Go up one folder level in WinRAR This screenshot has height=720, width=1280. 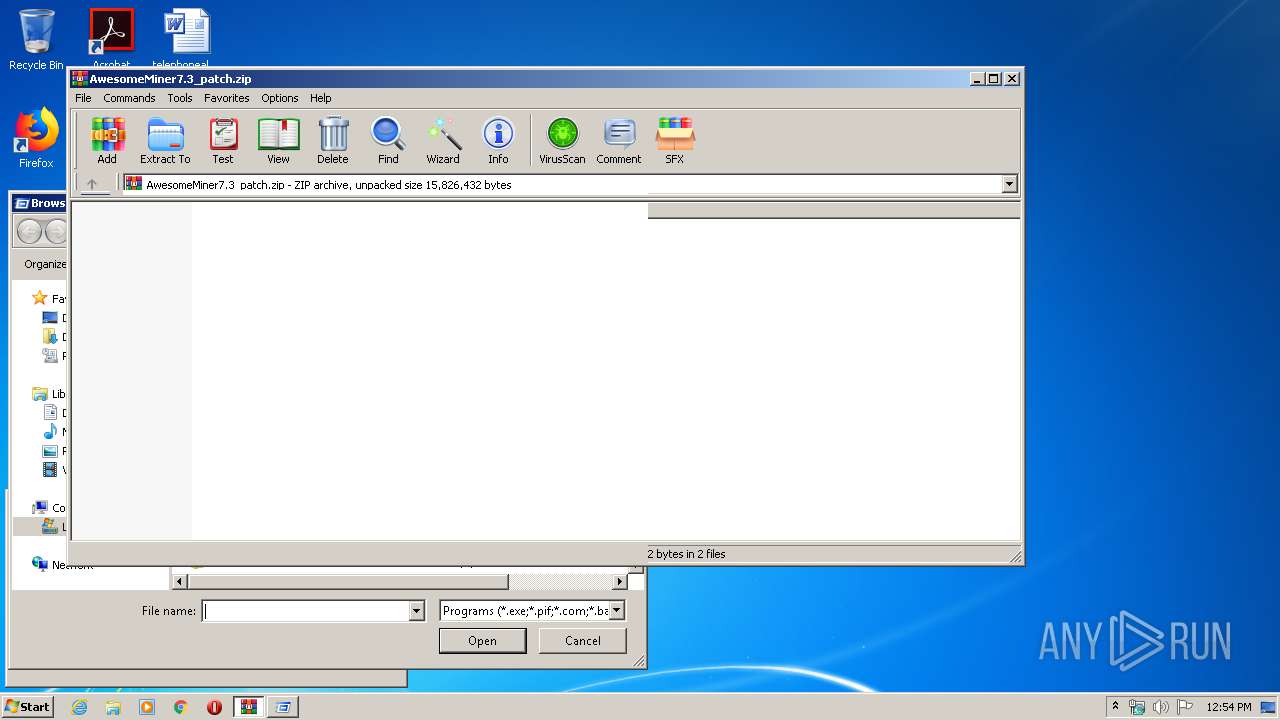coord(92,184)
